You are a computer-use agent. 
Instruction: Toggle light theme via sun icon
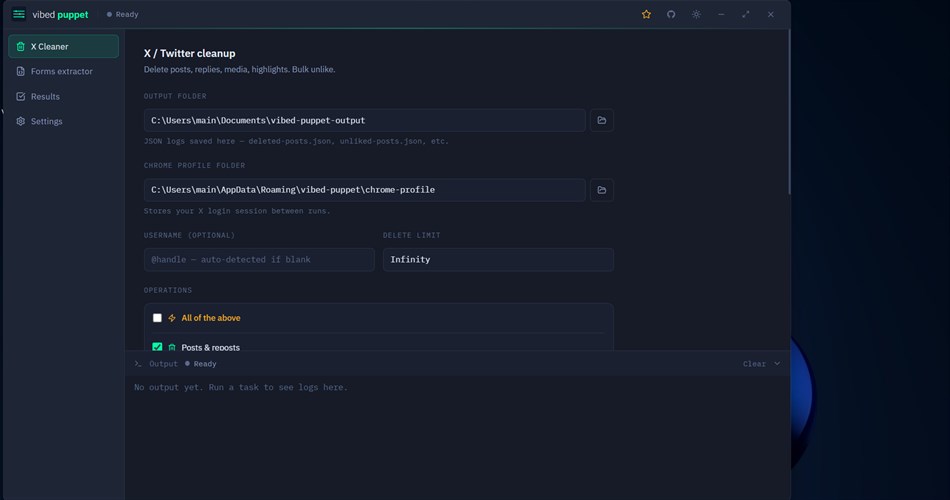696,15
